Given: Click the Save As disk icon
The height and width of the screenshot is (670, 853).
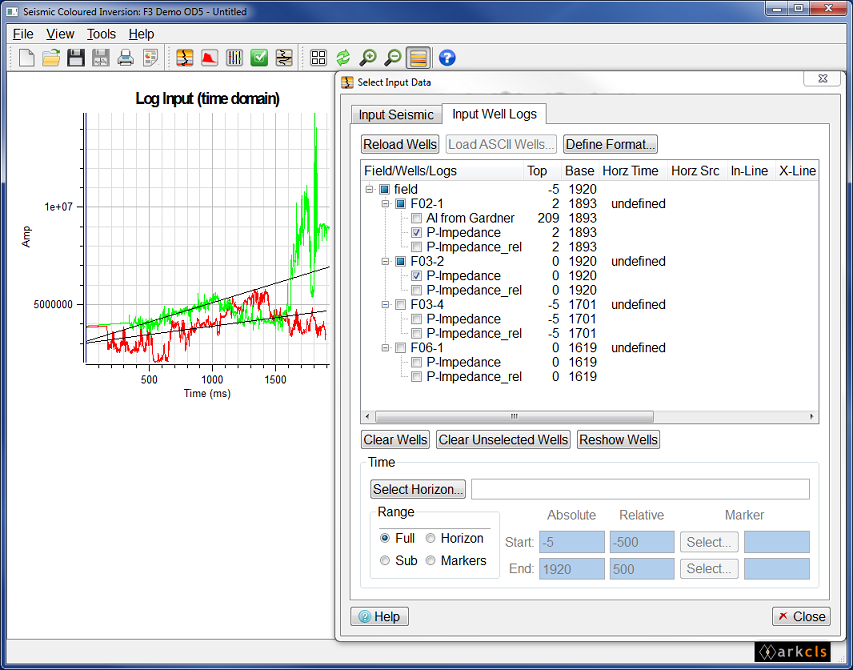Looking at the screenshot, I should coord(101,58).
